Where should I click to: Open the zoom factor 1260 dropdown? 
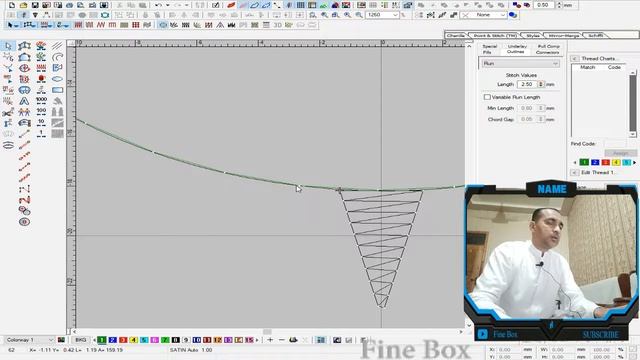395,15
